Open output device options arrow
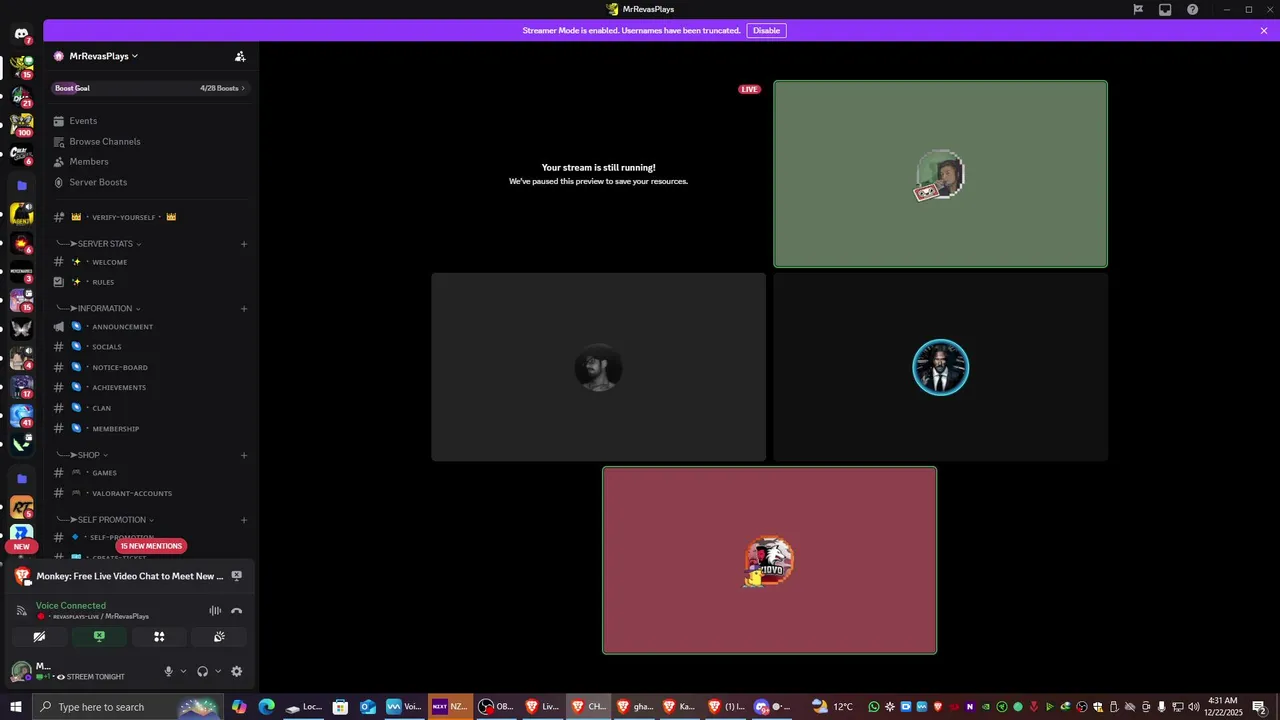 (x=218, y=672)
